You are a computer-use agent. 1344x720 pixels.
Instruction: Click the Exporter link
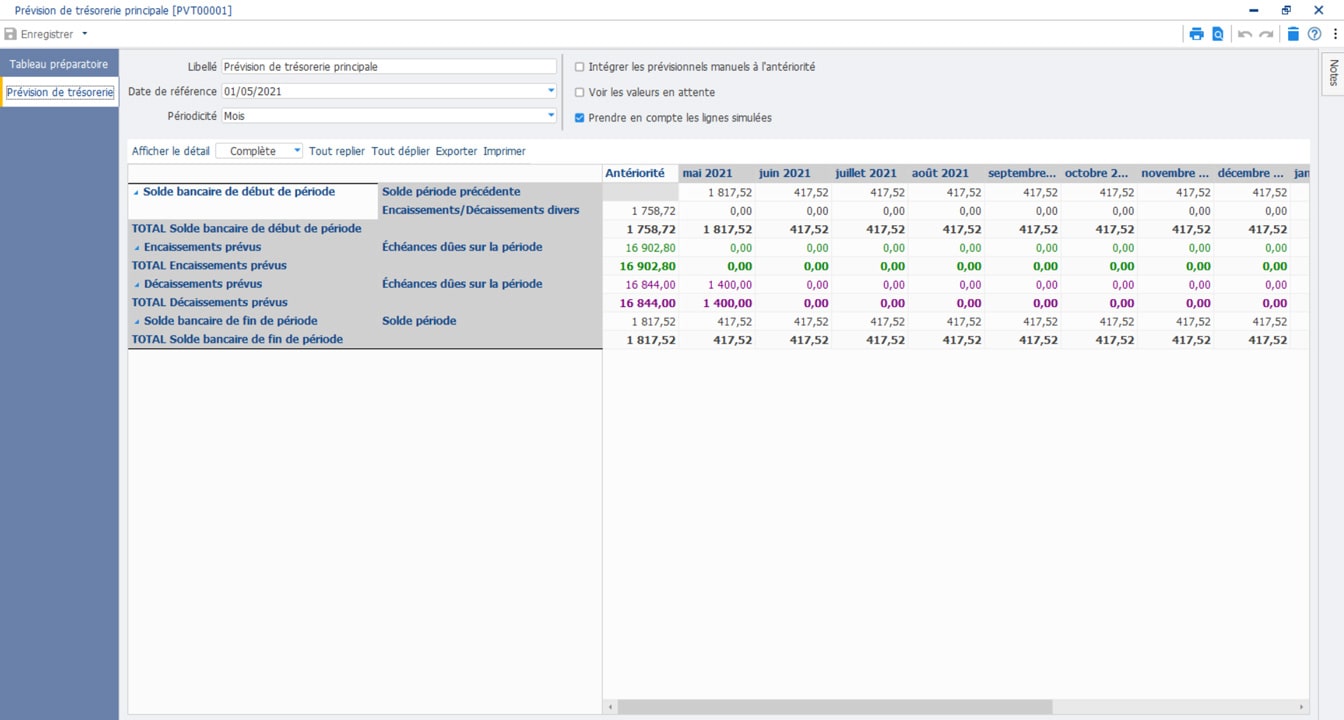pos(456,151)
